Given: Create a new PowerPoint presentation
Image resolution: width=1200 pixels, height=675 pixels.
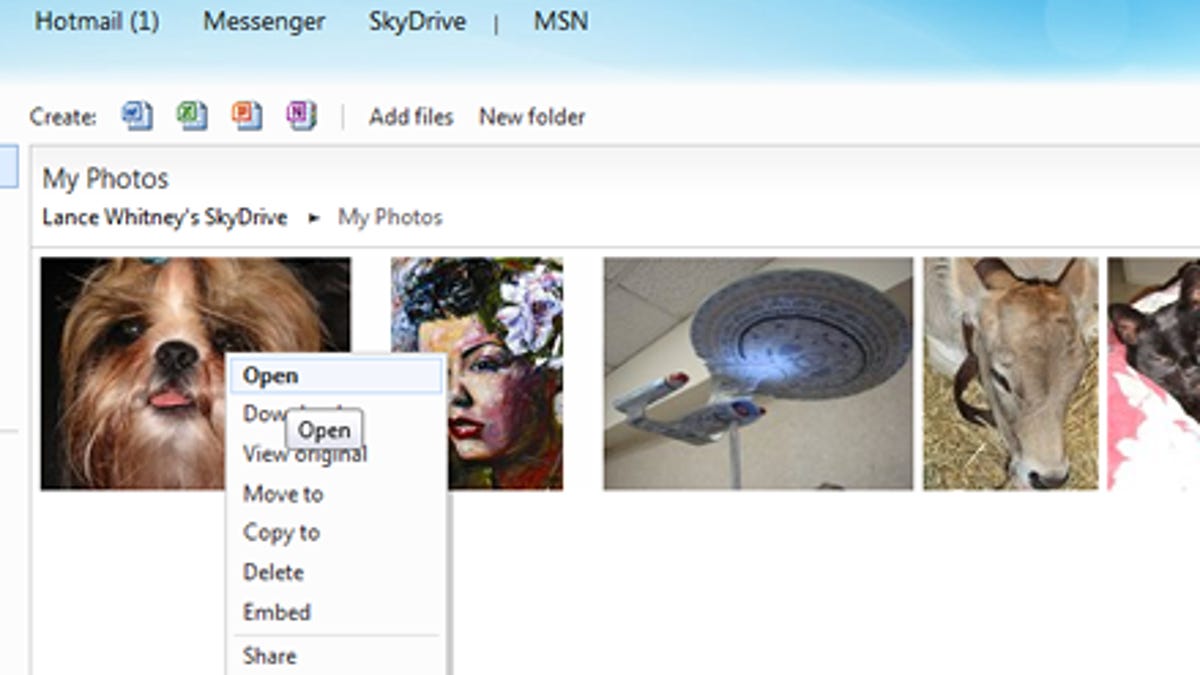Looking at the screenshot, I should tap(245, 115).
